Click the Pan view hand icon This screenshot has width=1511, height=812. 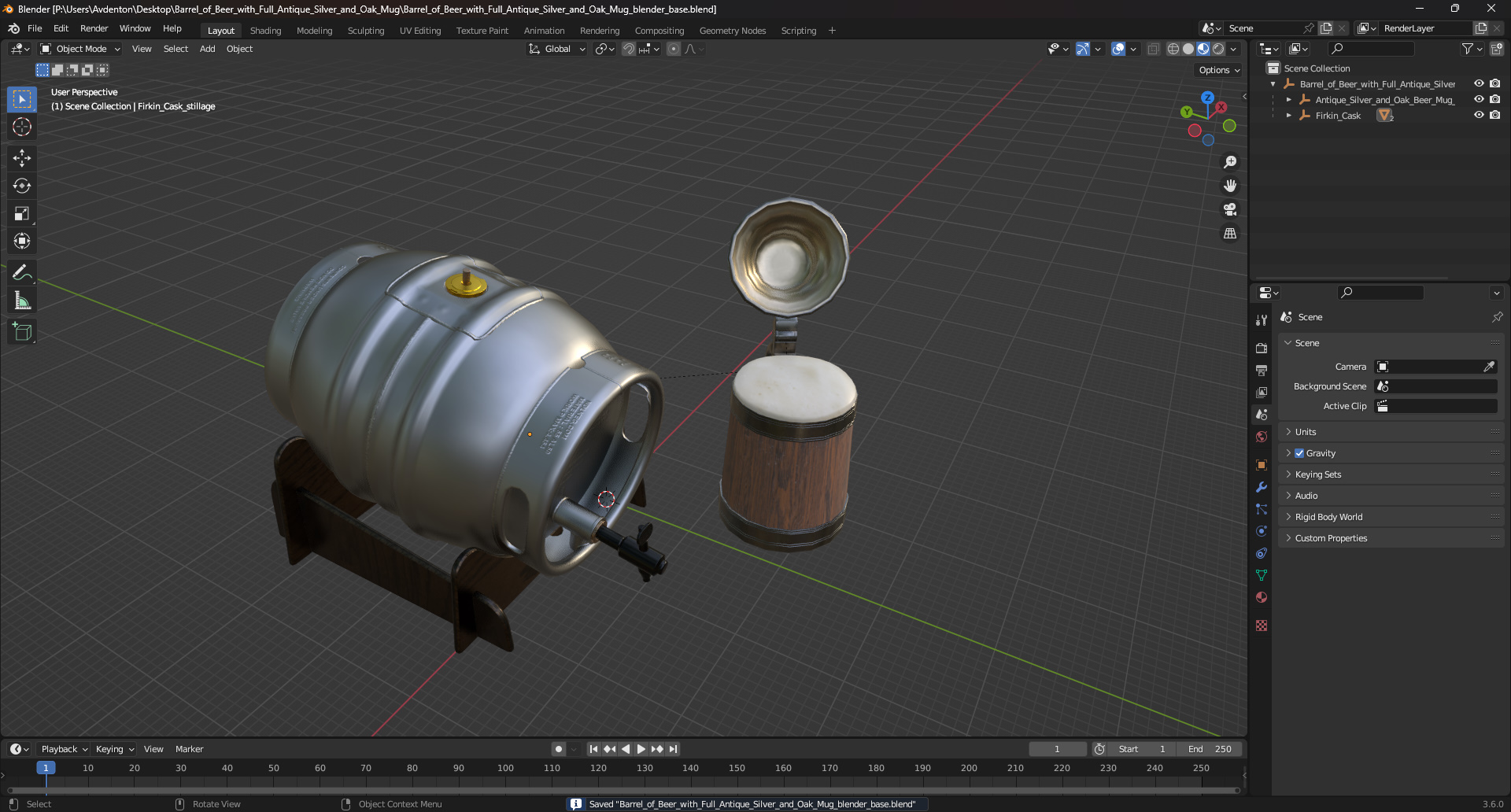point(1229,186)
